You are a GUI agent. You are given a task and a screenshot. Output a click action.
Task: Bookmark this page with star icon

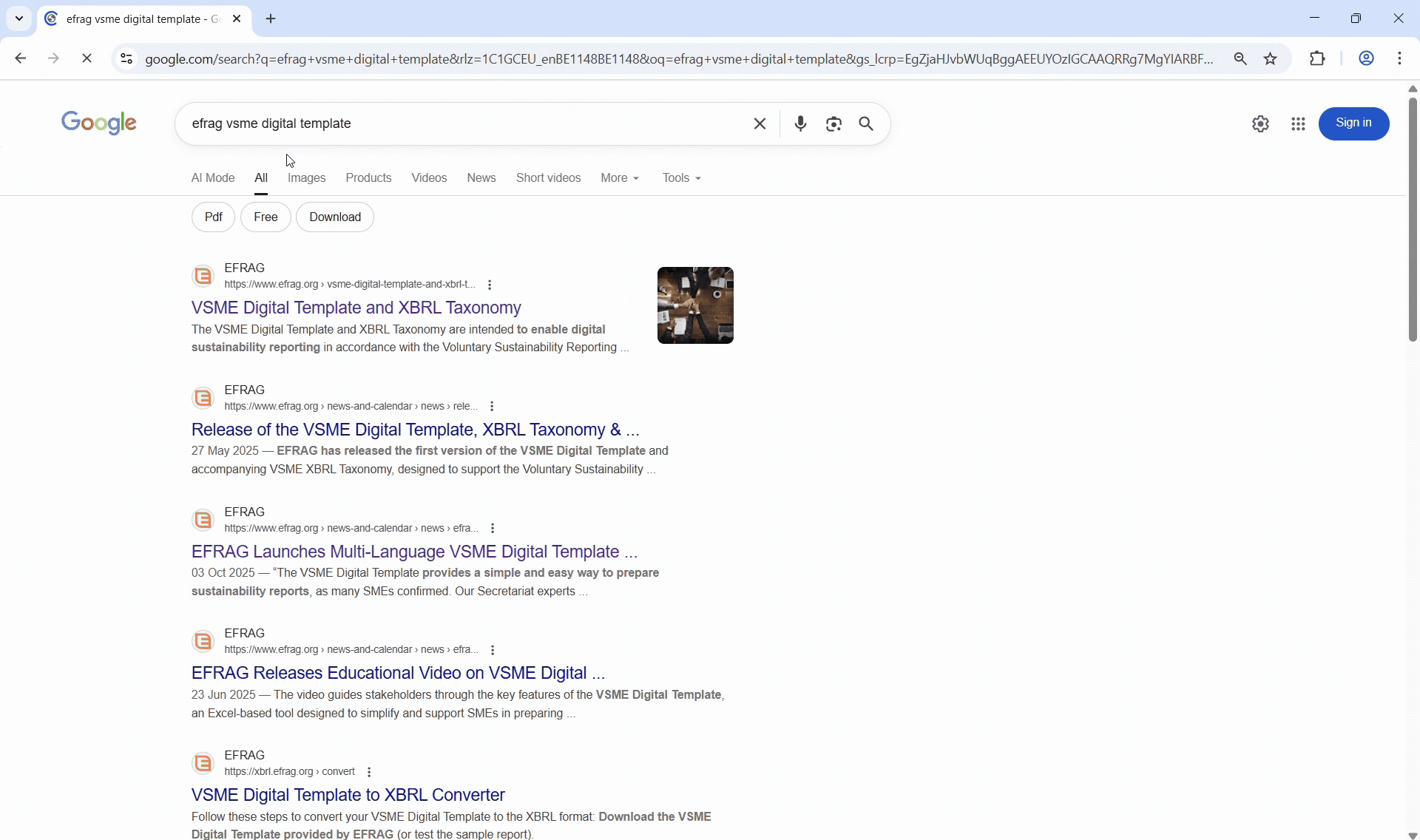click(x=1271, y=58)
